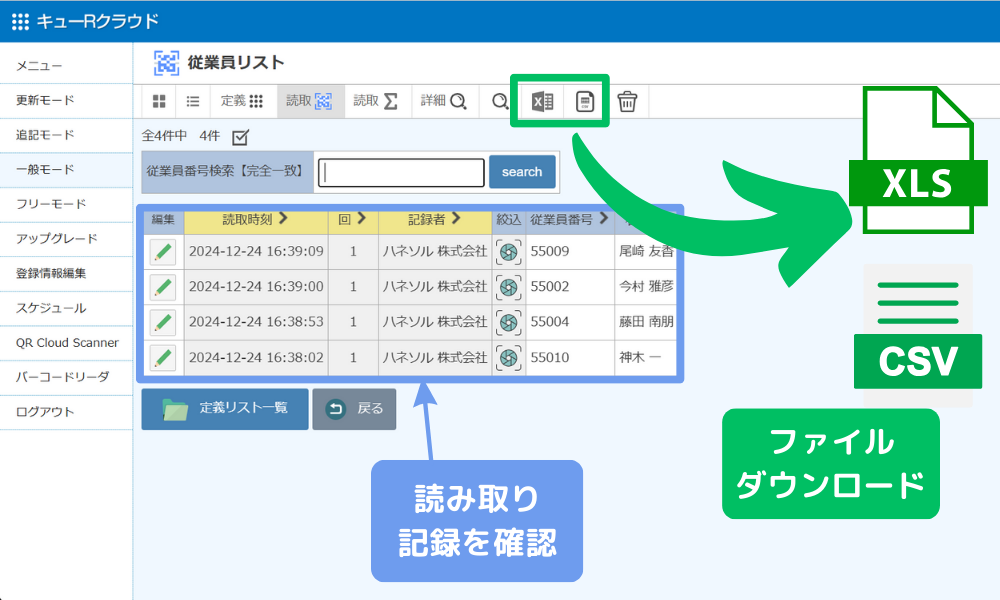Edit the row with 従業員番号 55004
Screen dimensions: 1000x600
(x=163, y=323)
